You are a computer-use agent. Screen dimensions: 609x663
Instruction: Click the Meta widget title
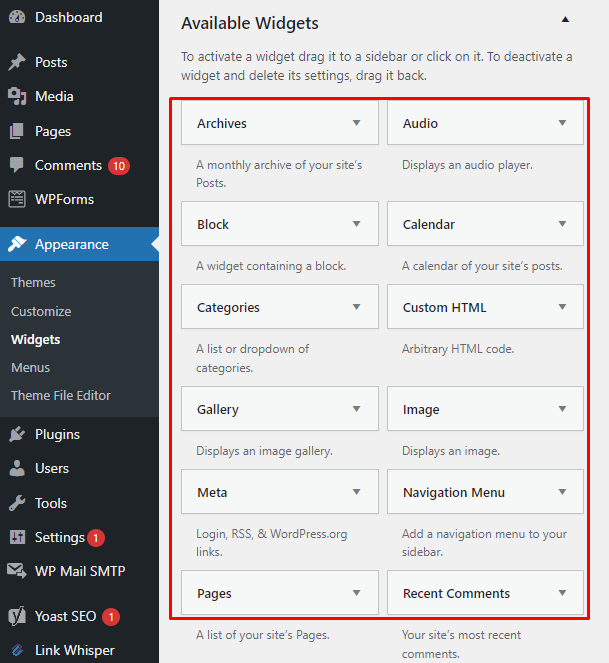click(212, 492)
